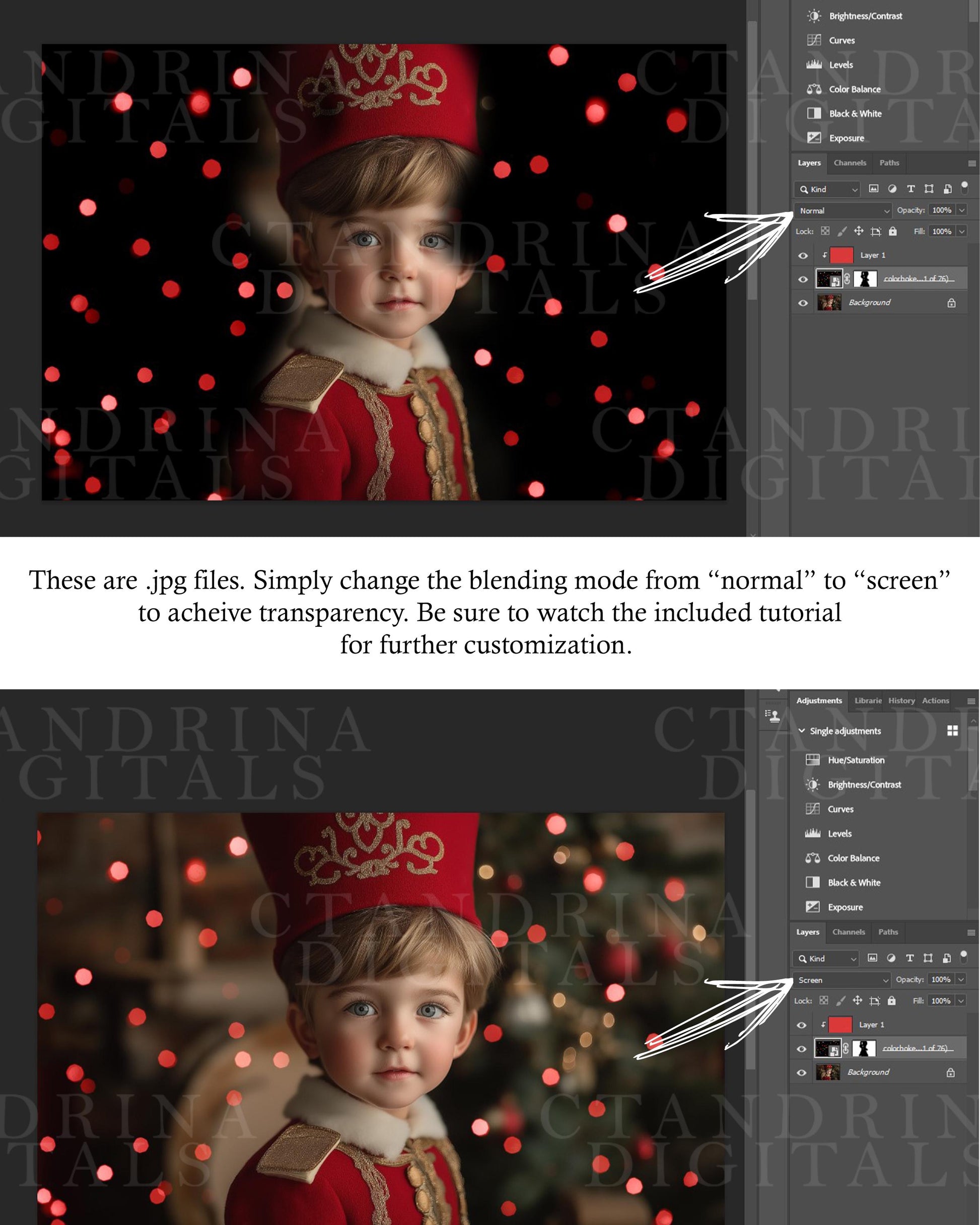This screenshot has height=1225, width=980.
Task: Toggle visibility of Layer 1
Action: tap(800, 254)
